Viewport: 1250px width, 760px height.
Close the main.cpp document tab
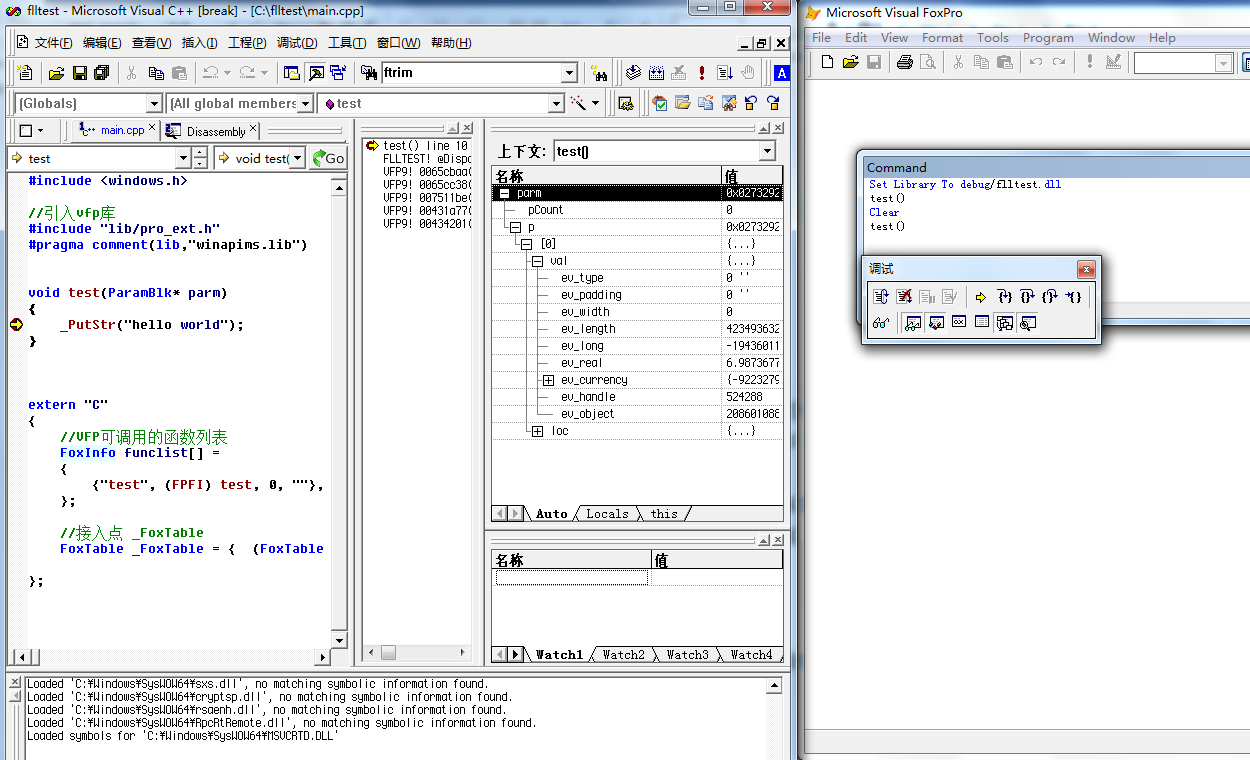coord(152,129)
